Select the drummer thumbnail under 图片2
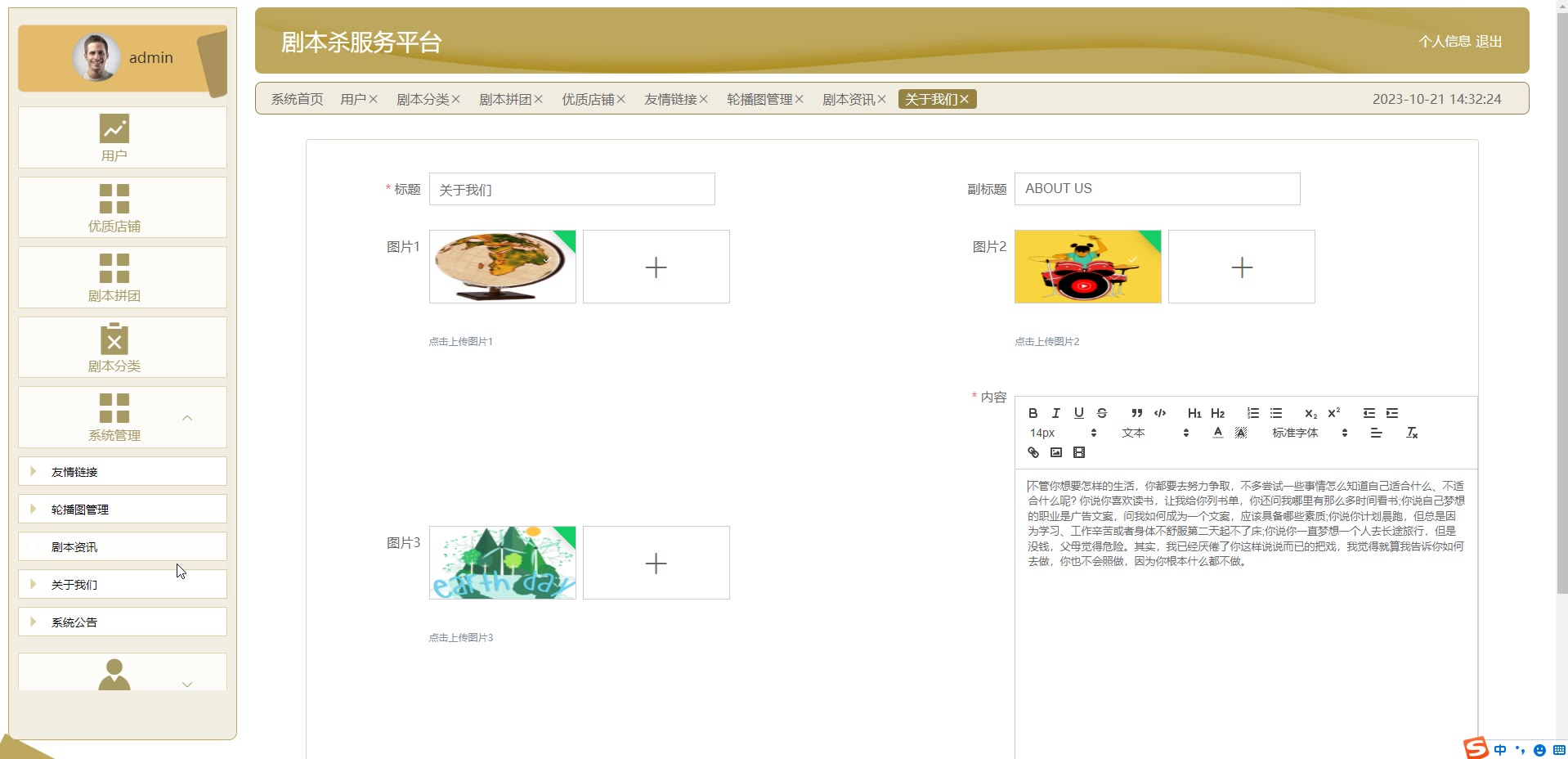Image resolution: width=1568 pixels, height=759 pixels. pyautogui.click(x=1088, y=267)
